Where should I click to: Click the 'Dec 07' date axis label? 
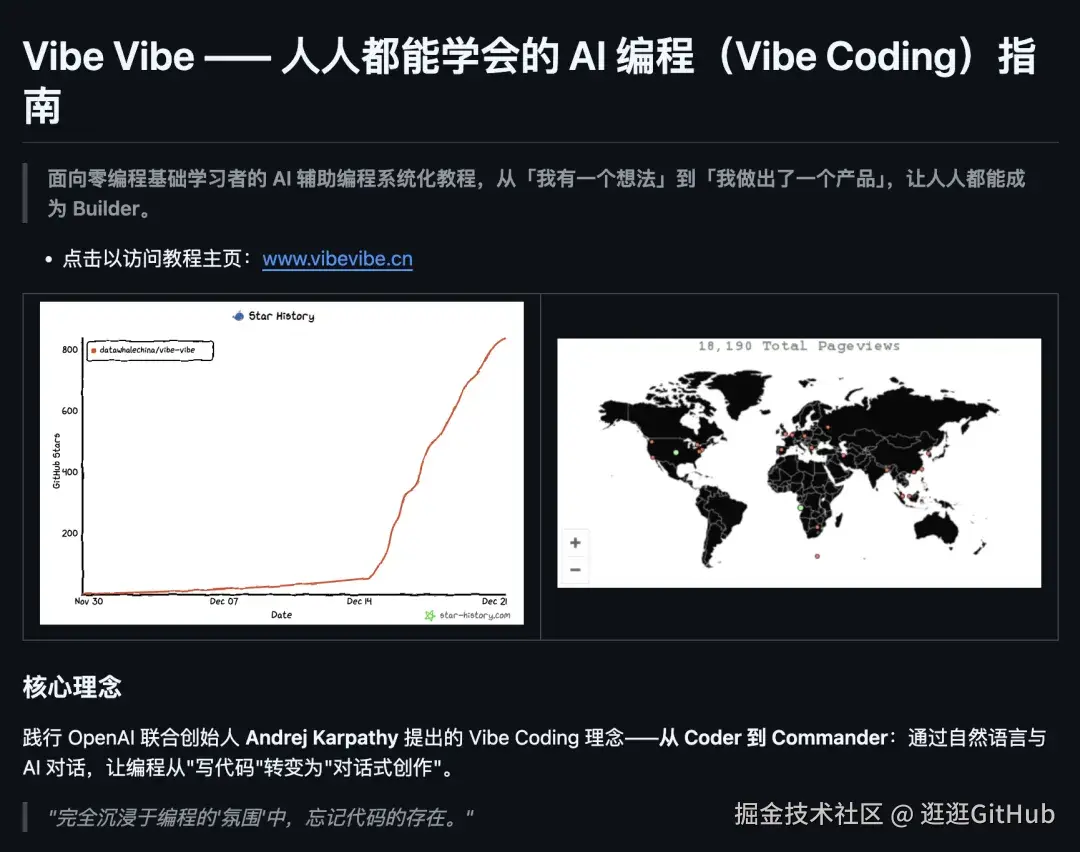pos(224,601)
